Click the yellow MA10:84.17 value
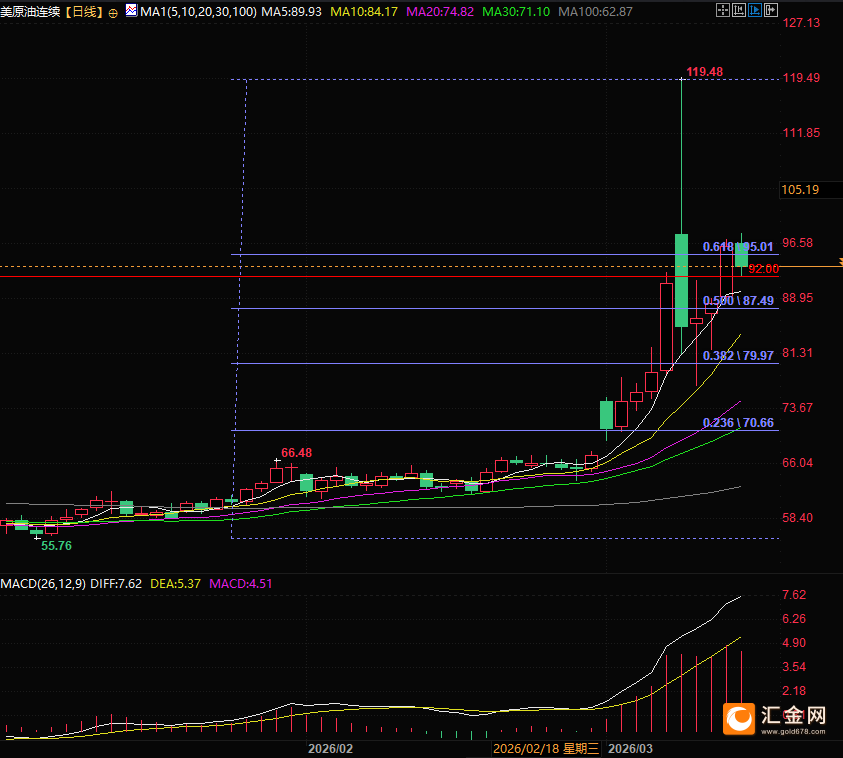 tap(364, 12)
